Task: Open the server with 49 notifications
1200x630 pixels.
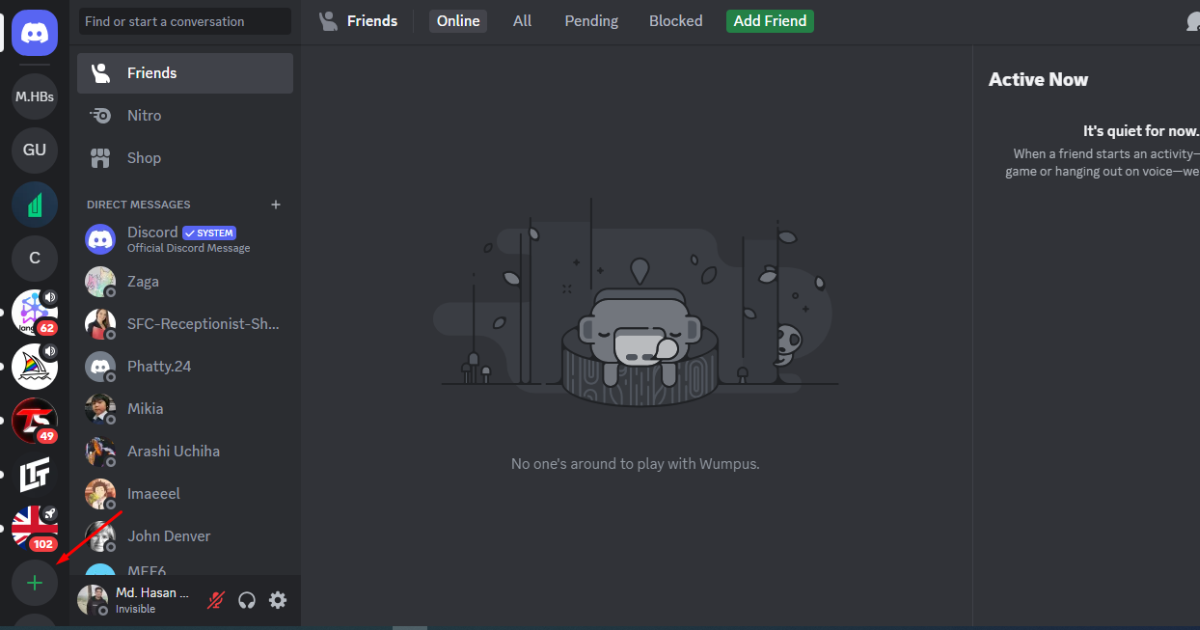Action: tap(35, 420)
